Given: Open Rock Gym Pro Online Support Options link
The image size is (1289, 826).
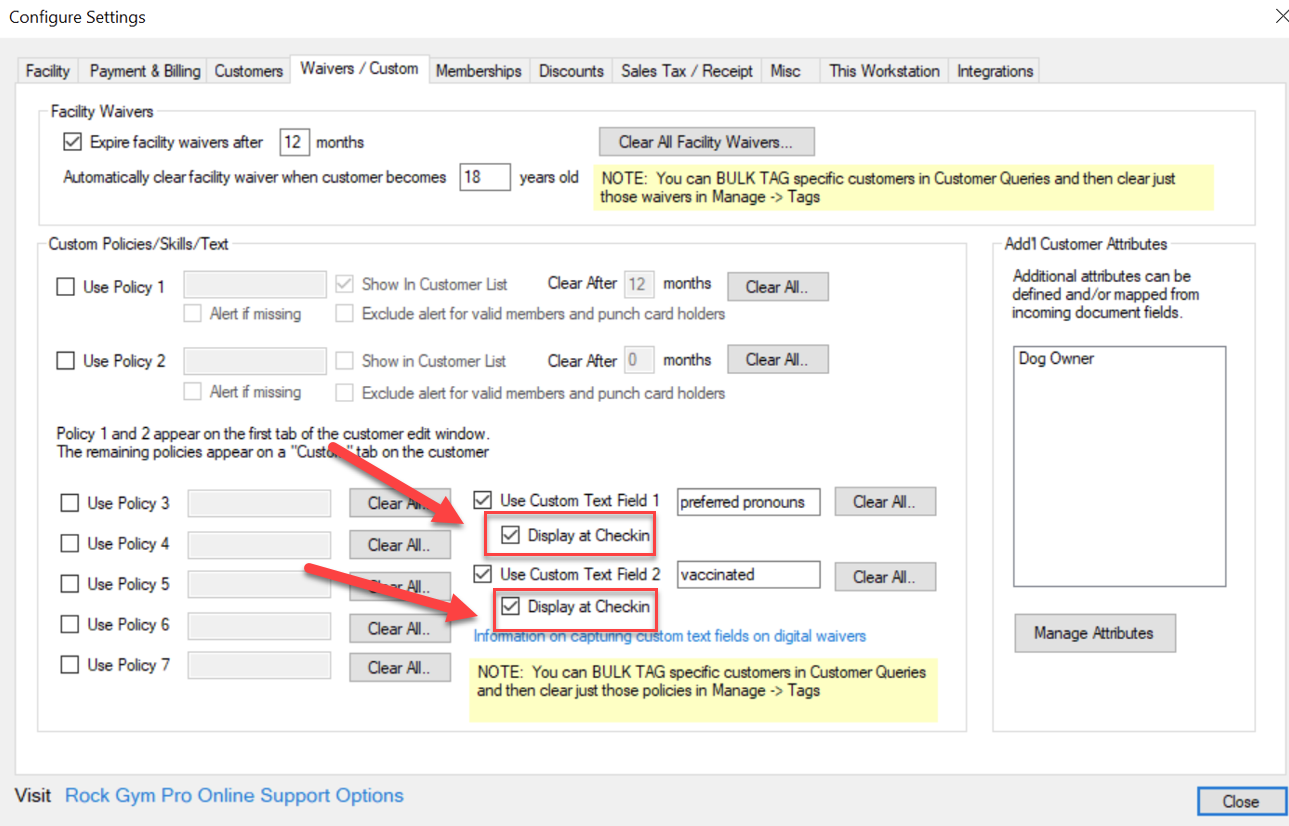Looking at the screenshot, I should 234,796.
